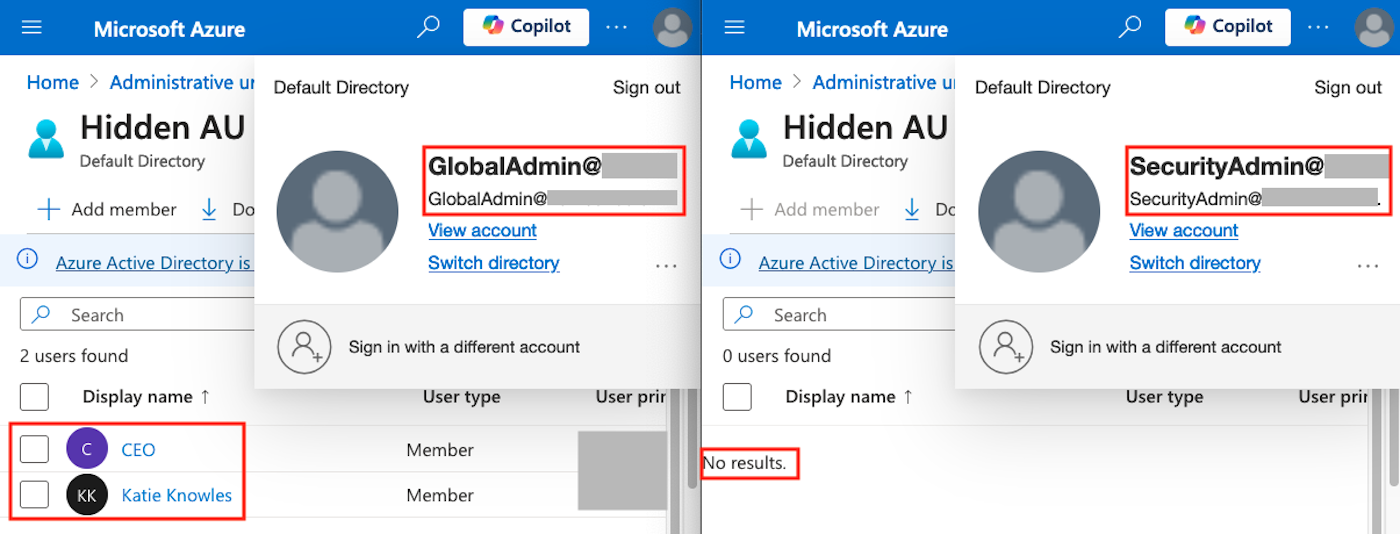
Task: Click the CEO purple avatar icon
Action: click(87, 449)
